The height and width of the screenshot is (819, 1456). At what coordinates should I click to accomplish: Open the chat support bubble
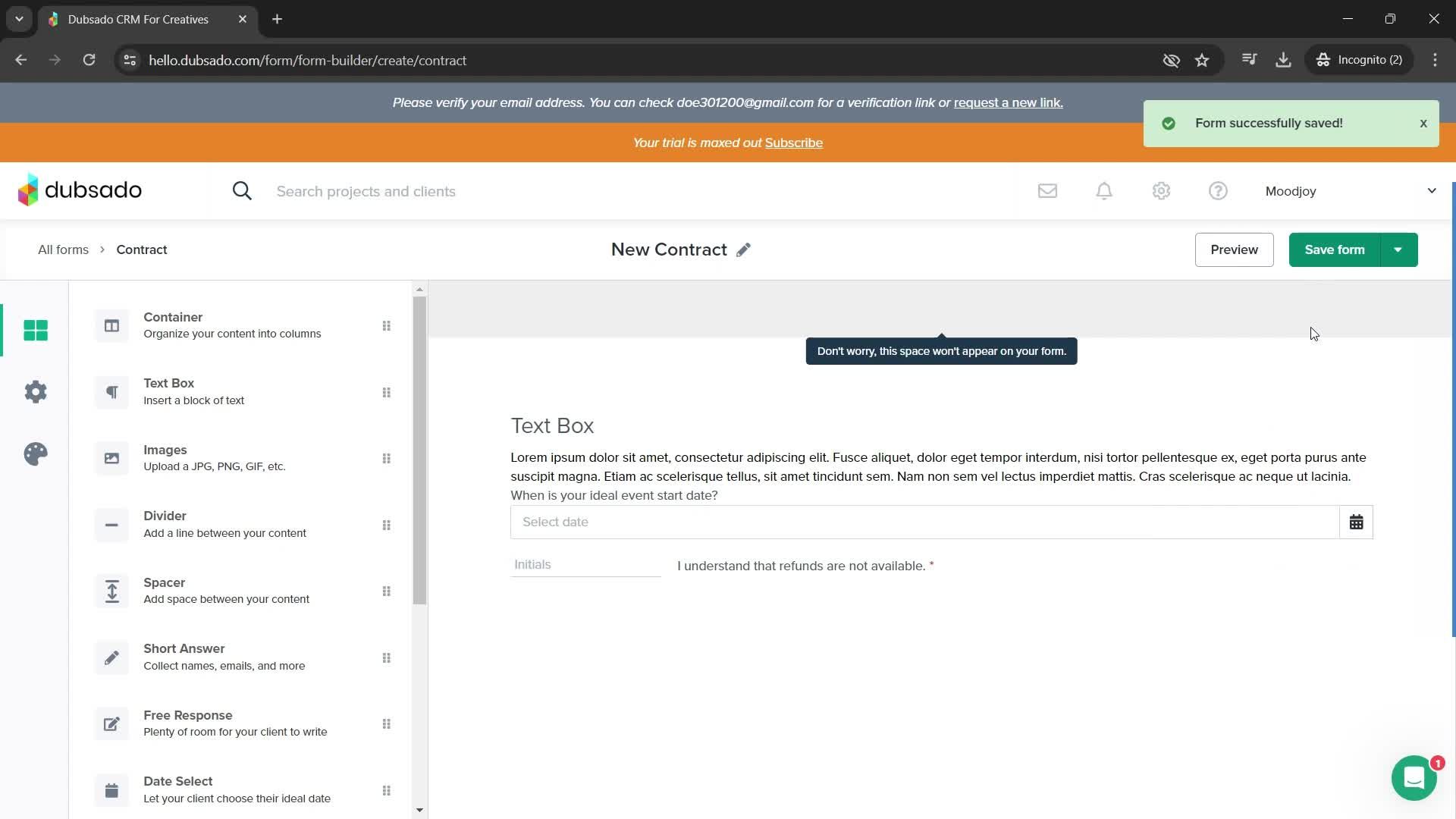coord(1414,778)
